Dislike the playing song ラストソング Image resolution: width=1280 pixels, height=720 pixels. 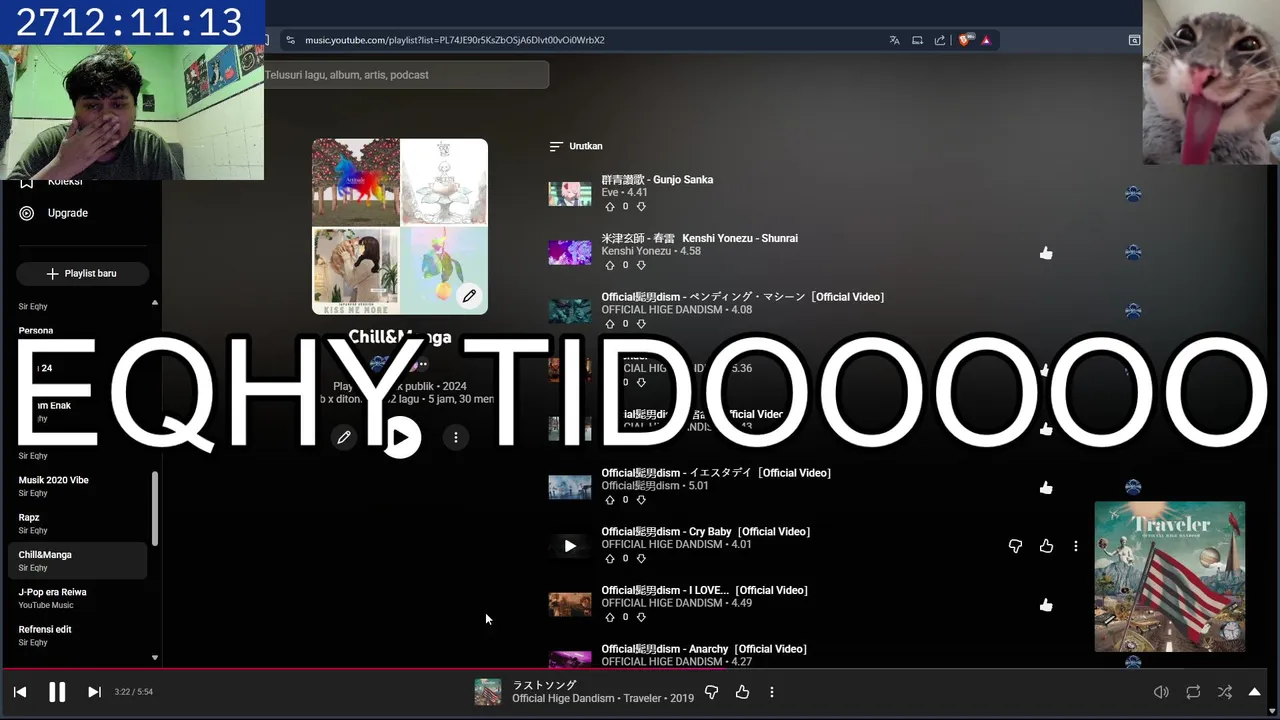click(x=712, y=692)
